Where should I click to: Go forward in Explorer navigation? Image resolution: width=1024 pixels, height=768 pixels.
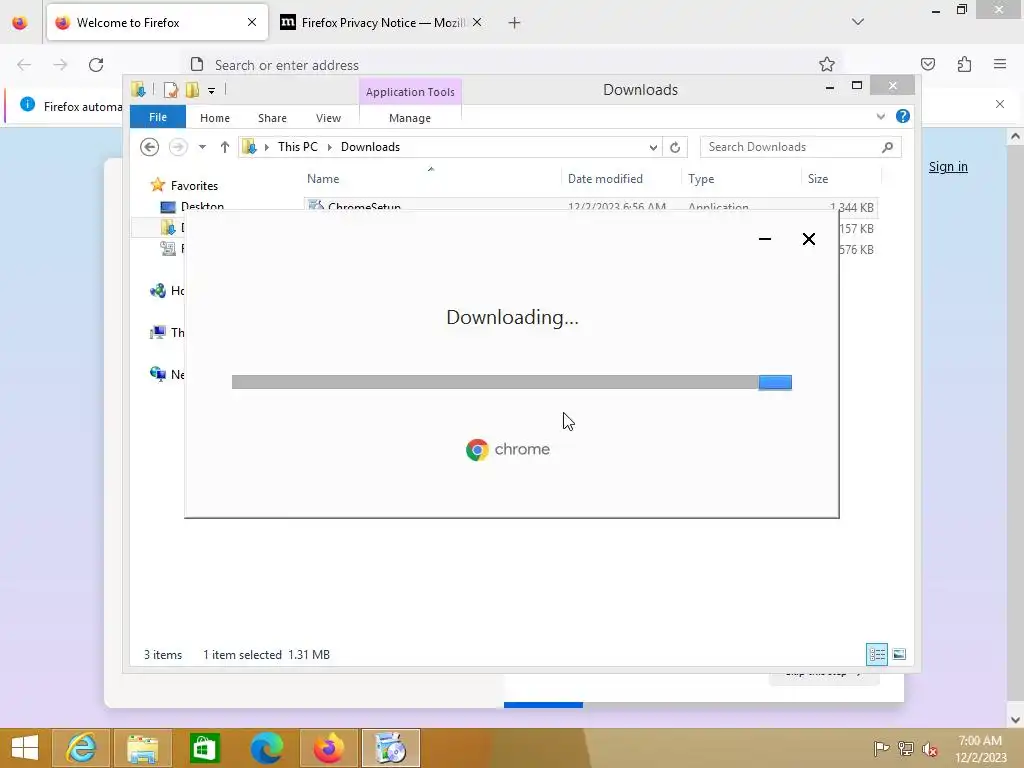coord(178,147)
